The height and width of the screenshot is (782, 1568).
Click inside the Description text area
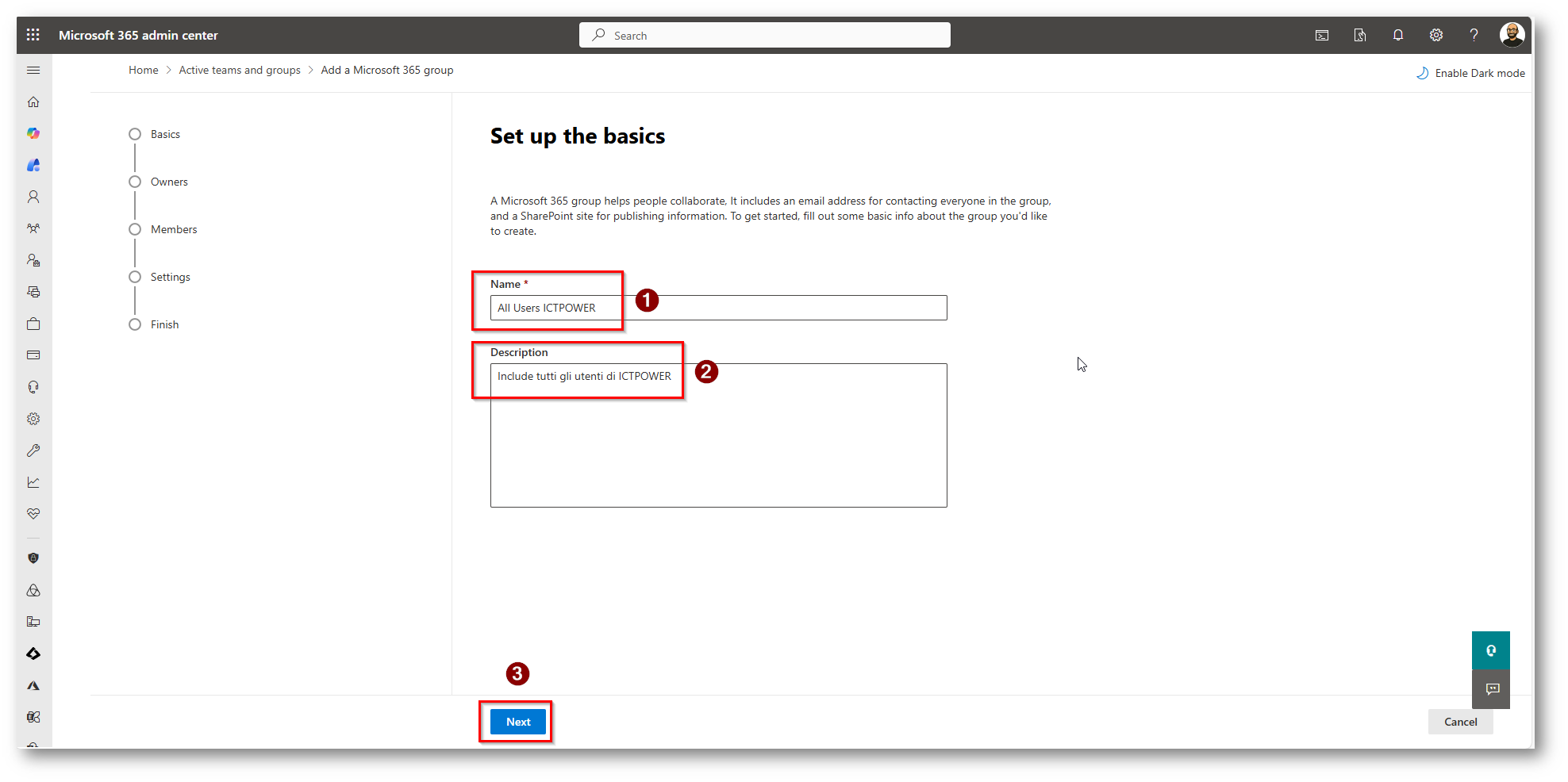point(718,435)
